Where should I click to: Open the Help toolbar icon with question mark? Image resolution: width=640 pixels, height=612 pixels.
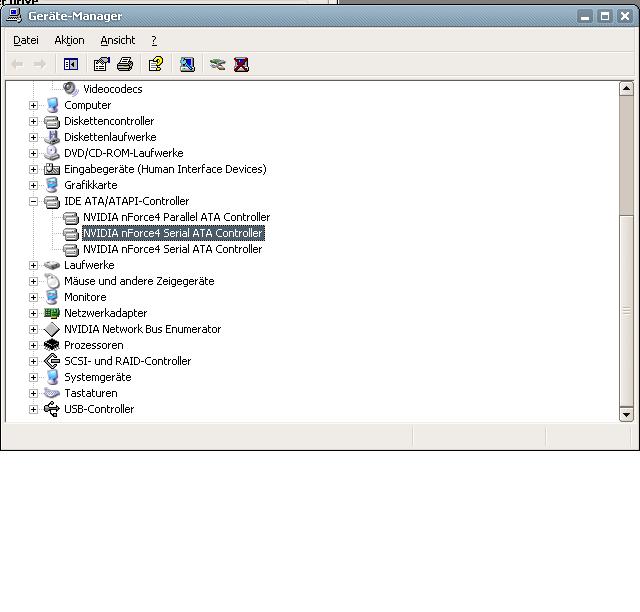[156, 64]
